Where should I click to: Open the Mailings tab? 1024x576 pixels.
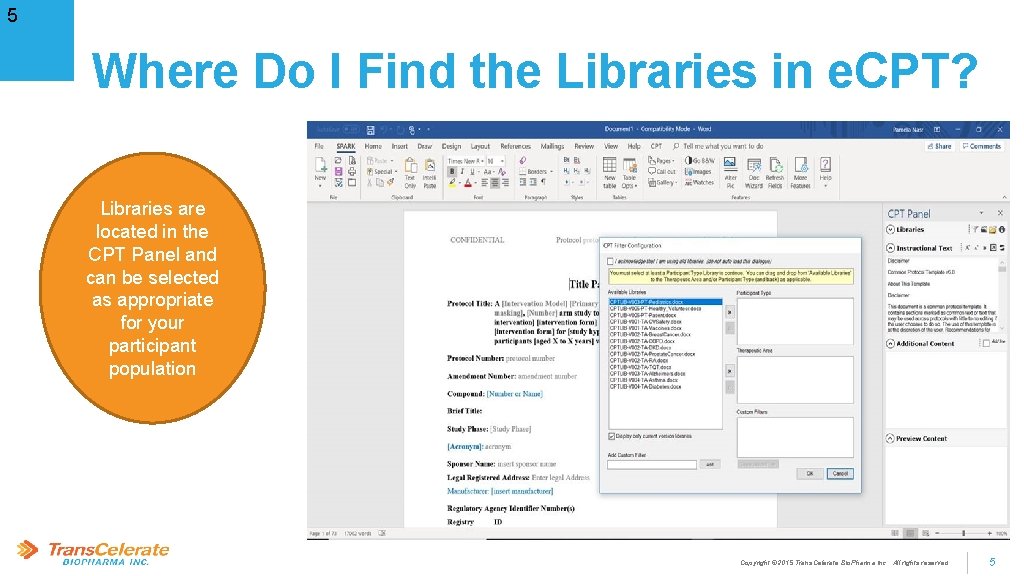coord(553,146)
